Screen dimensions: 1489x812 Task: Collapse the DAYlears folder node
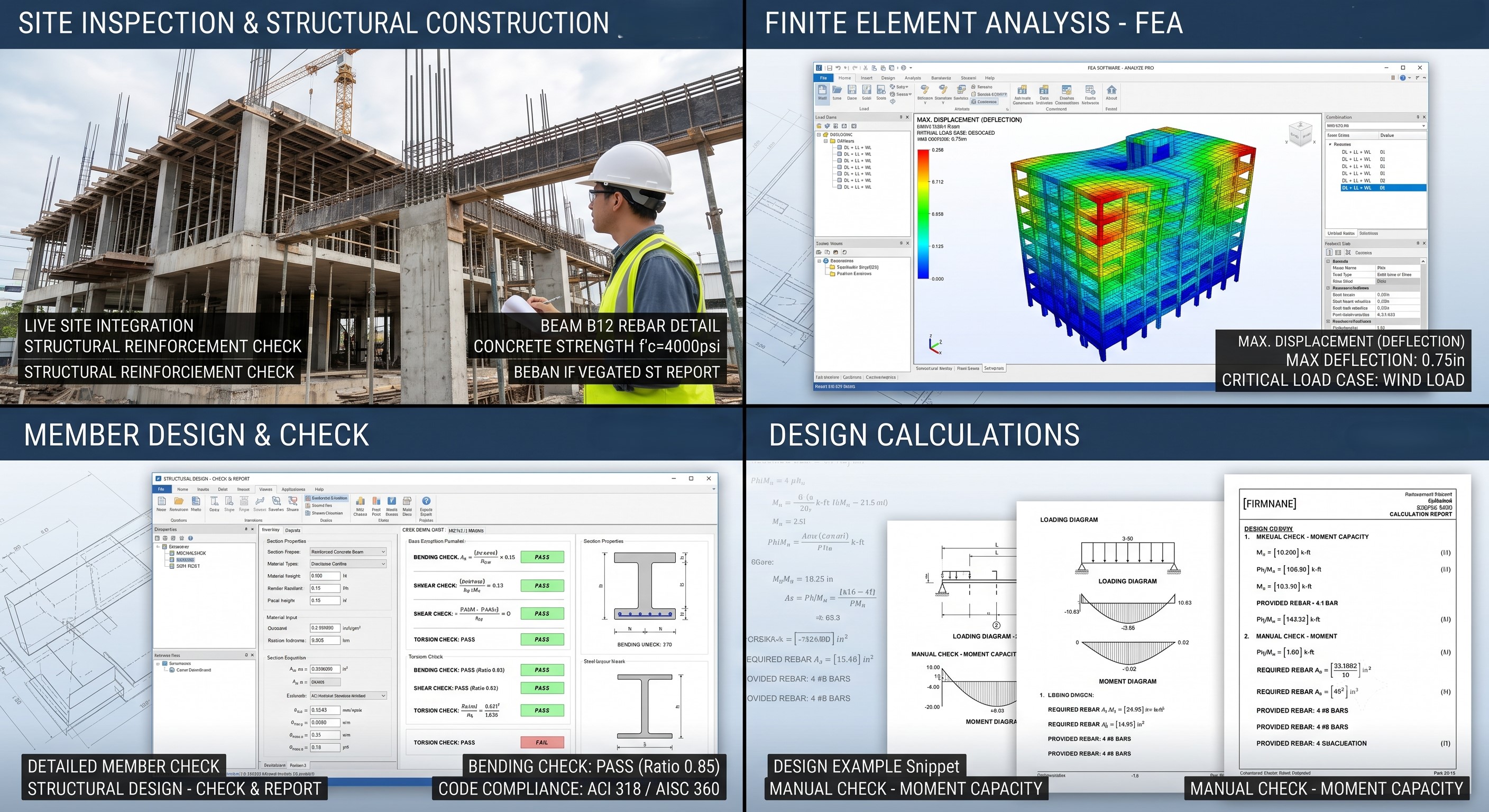pos(826,141)
